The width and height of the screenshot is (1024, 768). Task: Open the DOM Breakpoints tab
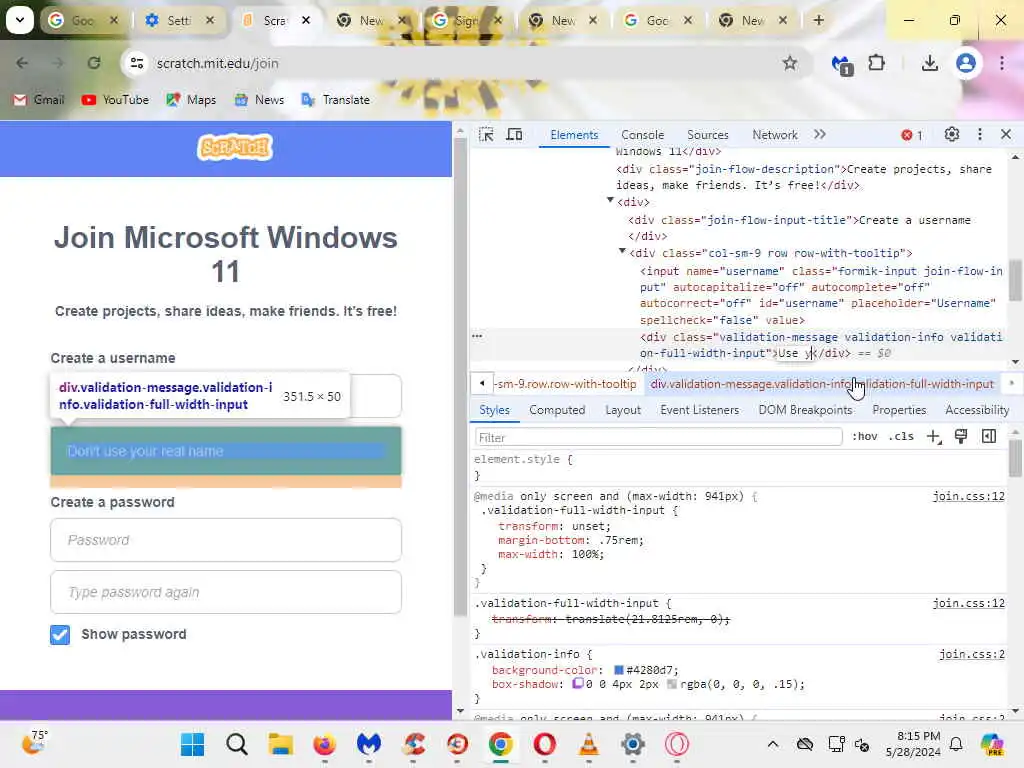coord(805,410)
